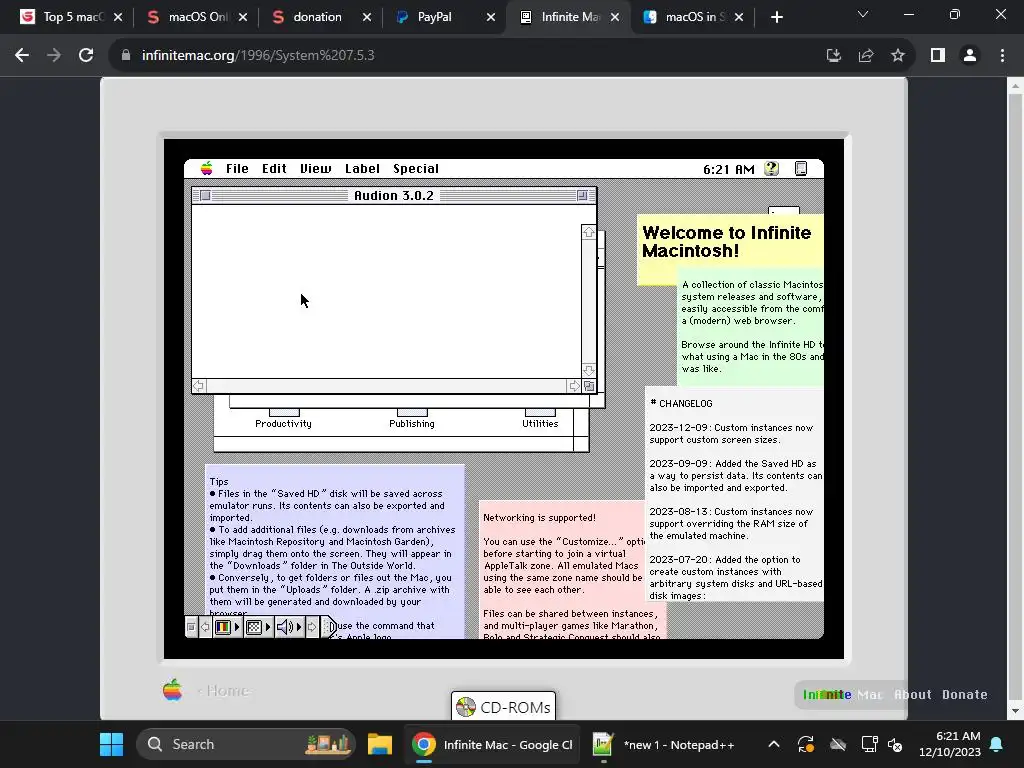Open the Application menu icon in Mac menu bar
Viewport: 1024px width, 768px height.
pyautogui.click(x=801, y=168)
